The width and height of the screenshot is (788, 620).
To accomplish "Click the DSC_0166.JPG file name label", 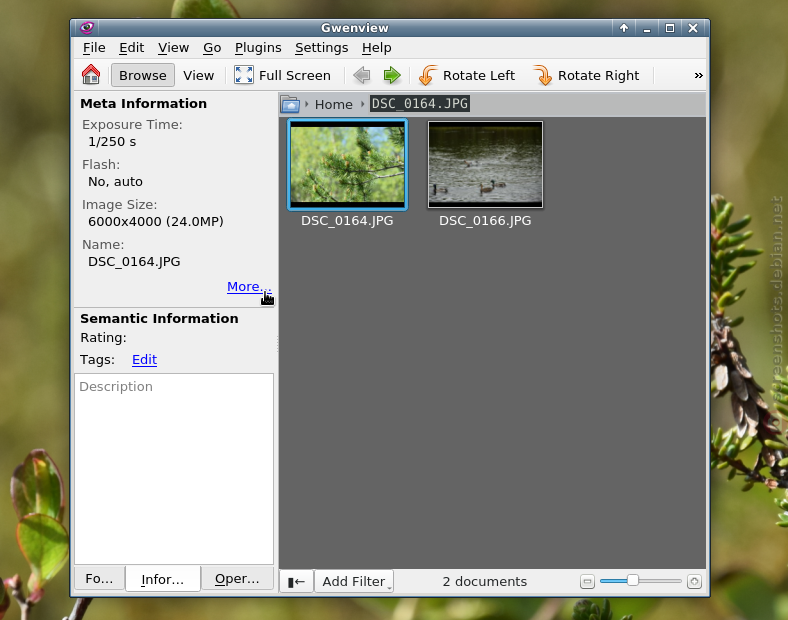I will point(485,221).
